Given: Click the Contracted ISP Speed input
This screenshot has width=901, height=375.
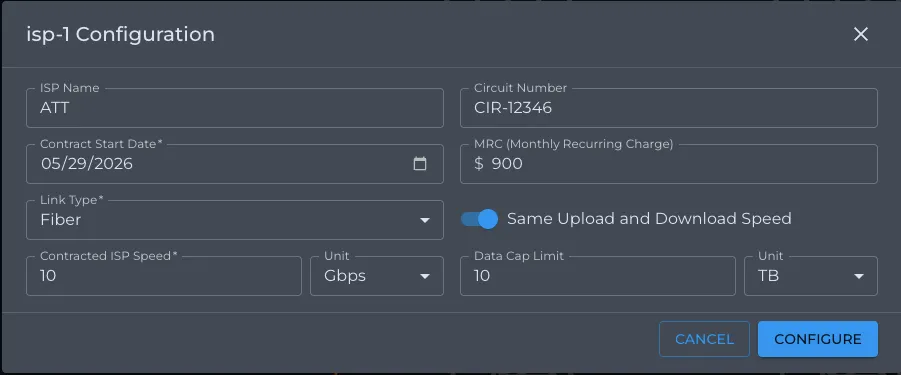Looking at the screenshot, I should pos(164,276).
